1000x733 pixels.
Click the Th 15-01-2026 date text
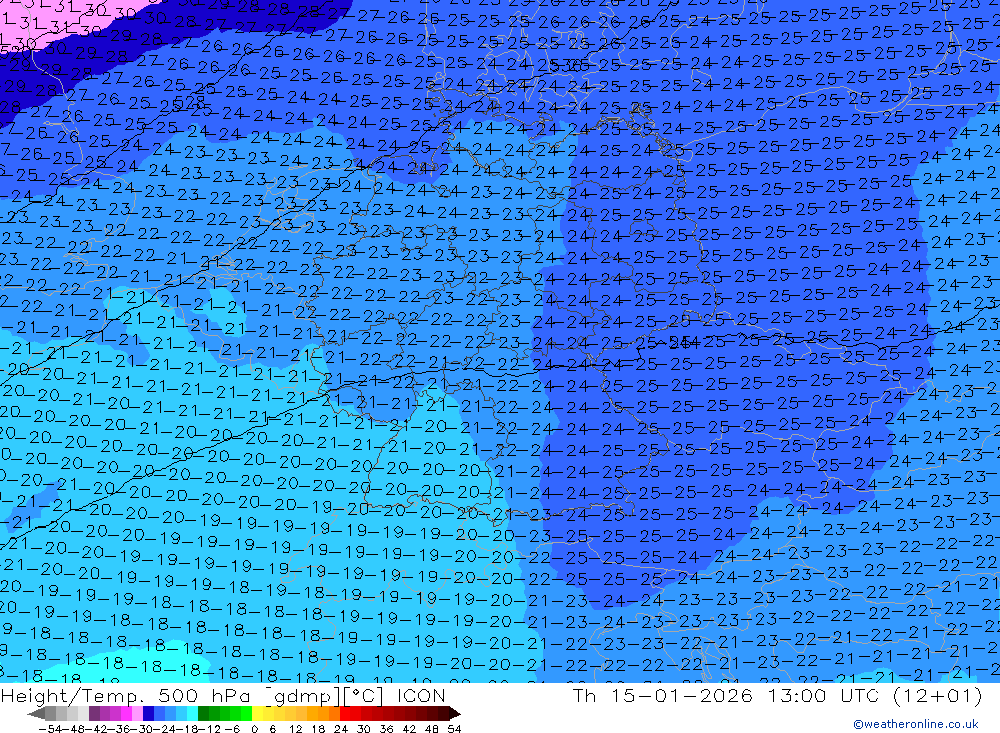[x=663, y=695]
